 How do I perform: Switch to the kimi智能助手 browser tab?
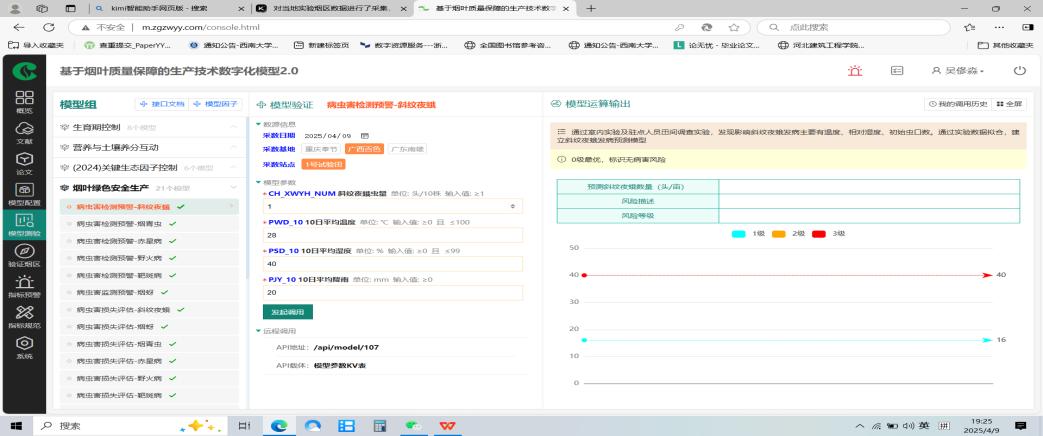pyautogui.click(x=170, y=9)
